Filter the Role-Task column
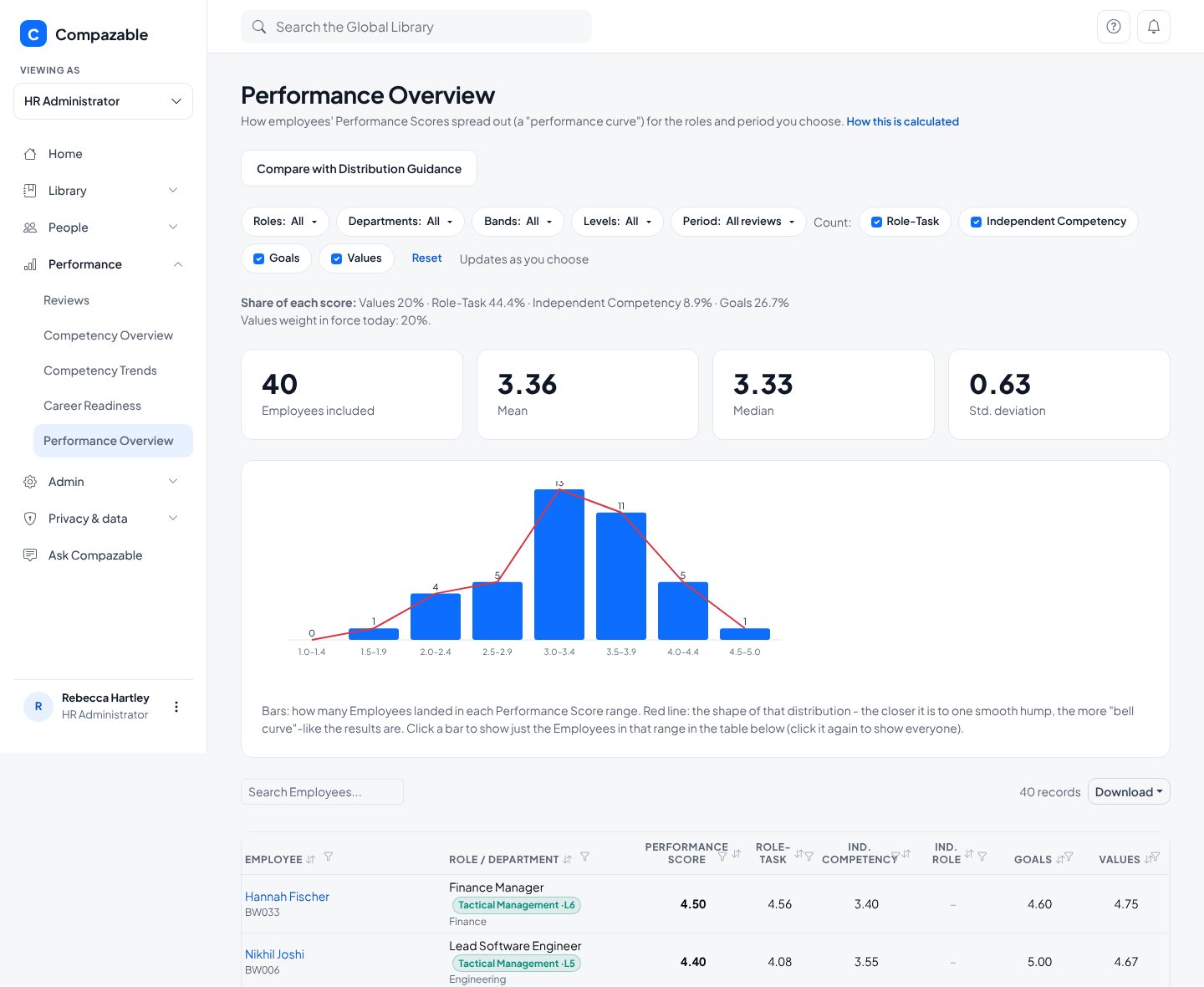This screenshot has width=1204, height=987. tap(809, 856)
